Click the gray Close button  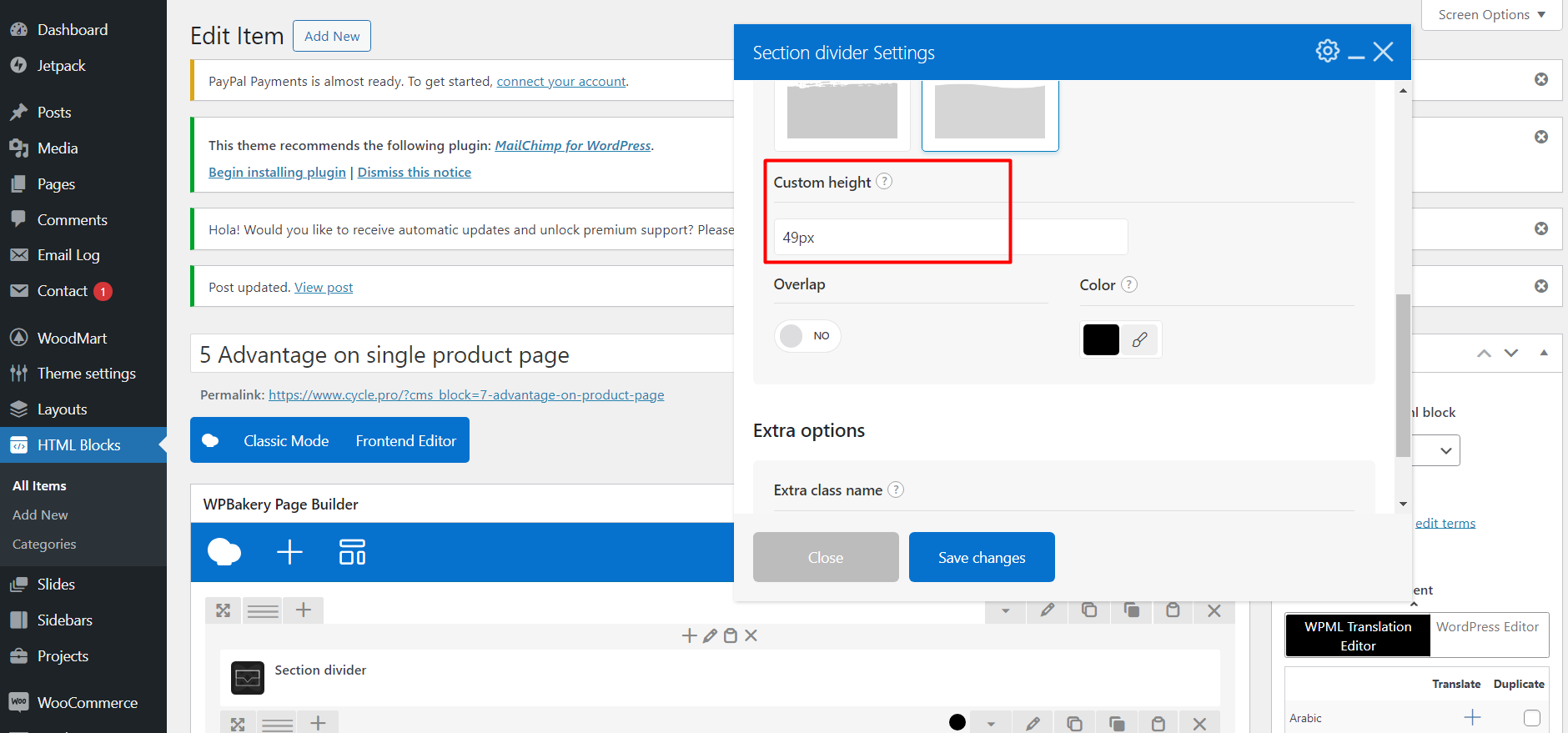click(826, 557)
